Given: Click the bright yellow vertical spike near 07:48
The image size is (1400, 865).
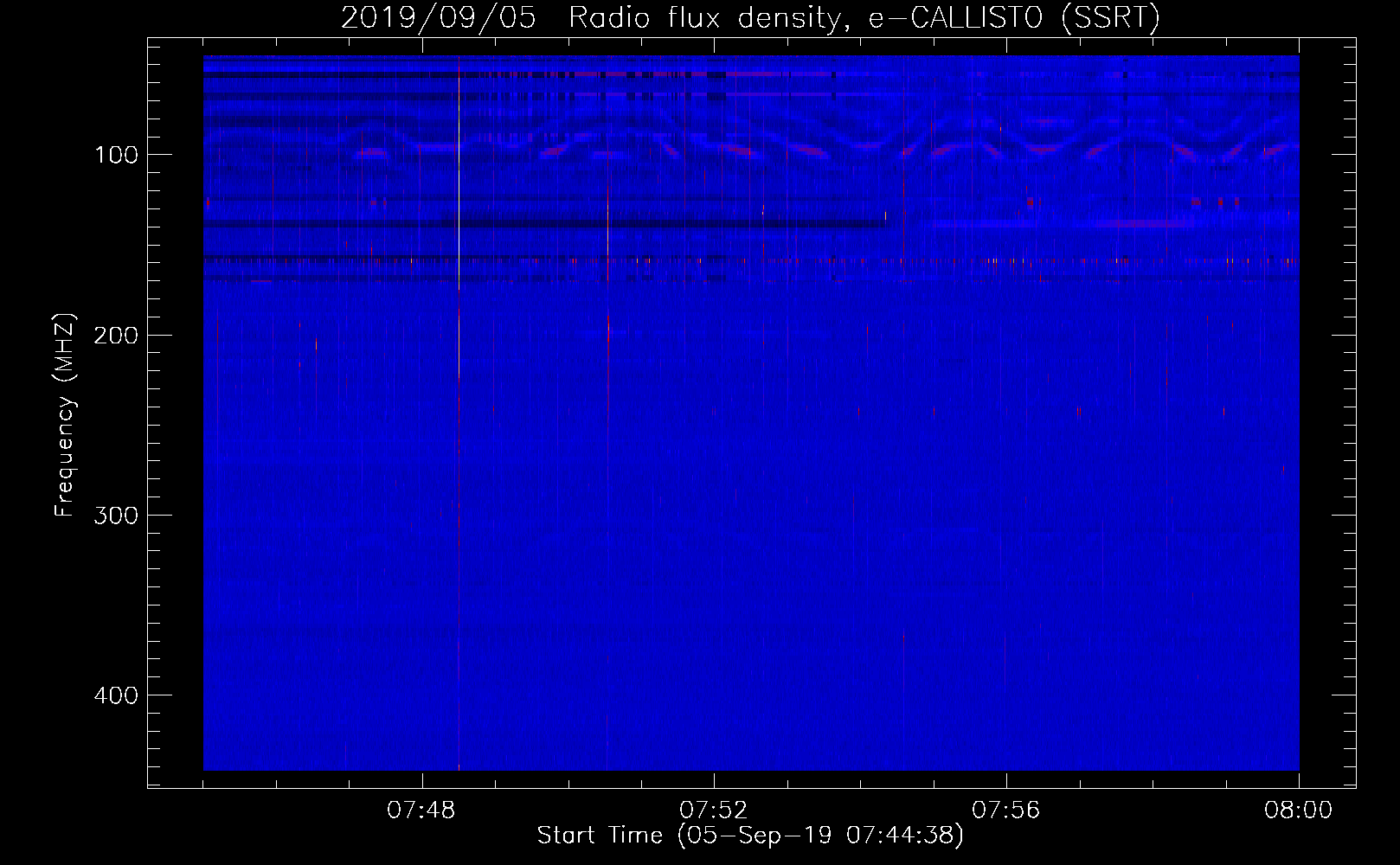Looking at the screenshot, I should [x=459, y=413].
